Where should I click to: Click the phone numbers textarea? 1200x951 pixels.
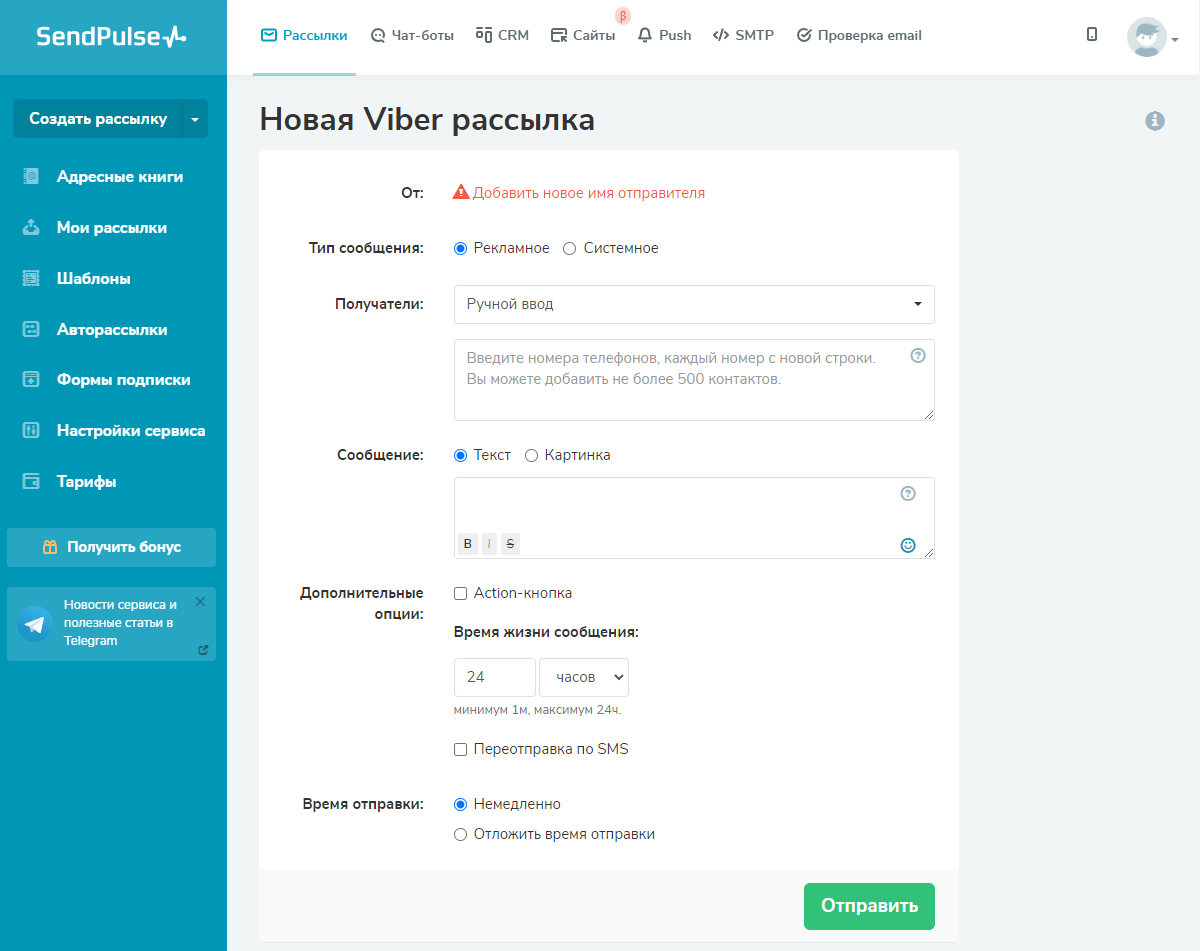point(694,380)
